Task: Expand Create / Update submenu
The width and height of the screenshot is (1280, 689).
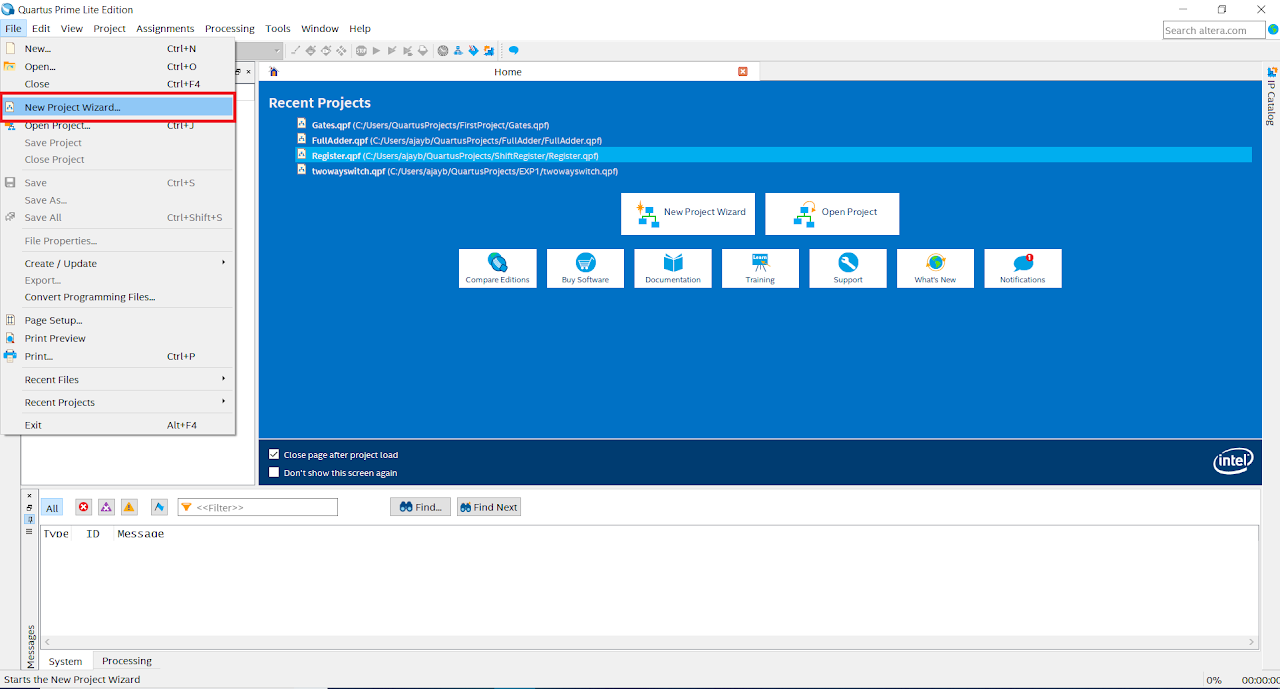Action: click(x=118, y=263)
